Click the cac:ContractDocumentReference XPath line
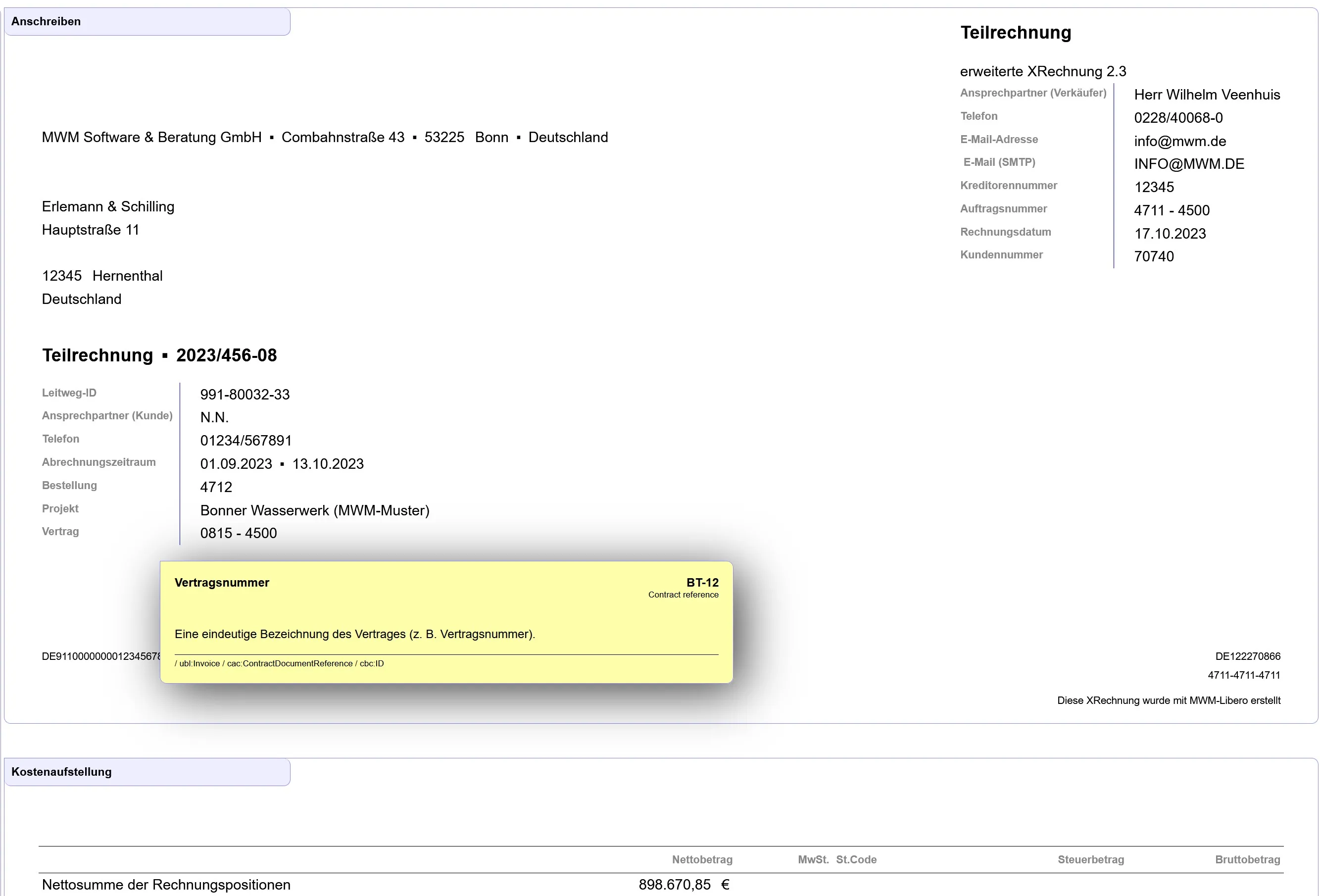The width and height of the screenshot is (1320, 896). pyautogui.click(x=279, y=664)
